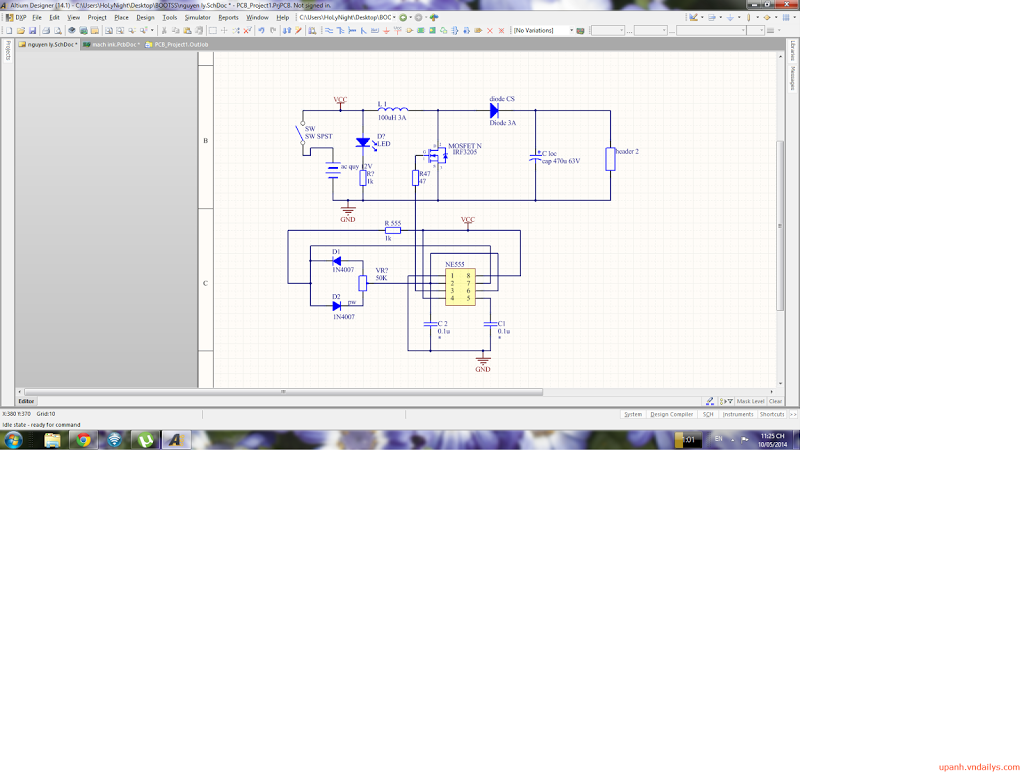The width and height of the screenshot is (1024, 776).
Task: Click the undo arrow icon
Action: (x=261, y=31)
